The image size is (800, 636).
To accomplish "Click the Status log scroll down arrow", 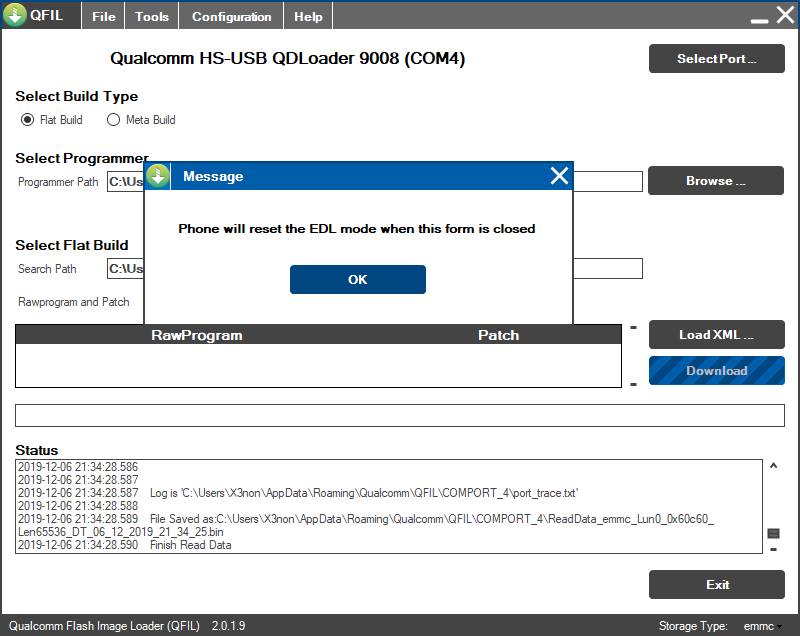I will (x=773, y=549).
